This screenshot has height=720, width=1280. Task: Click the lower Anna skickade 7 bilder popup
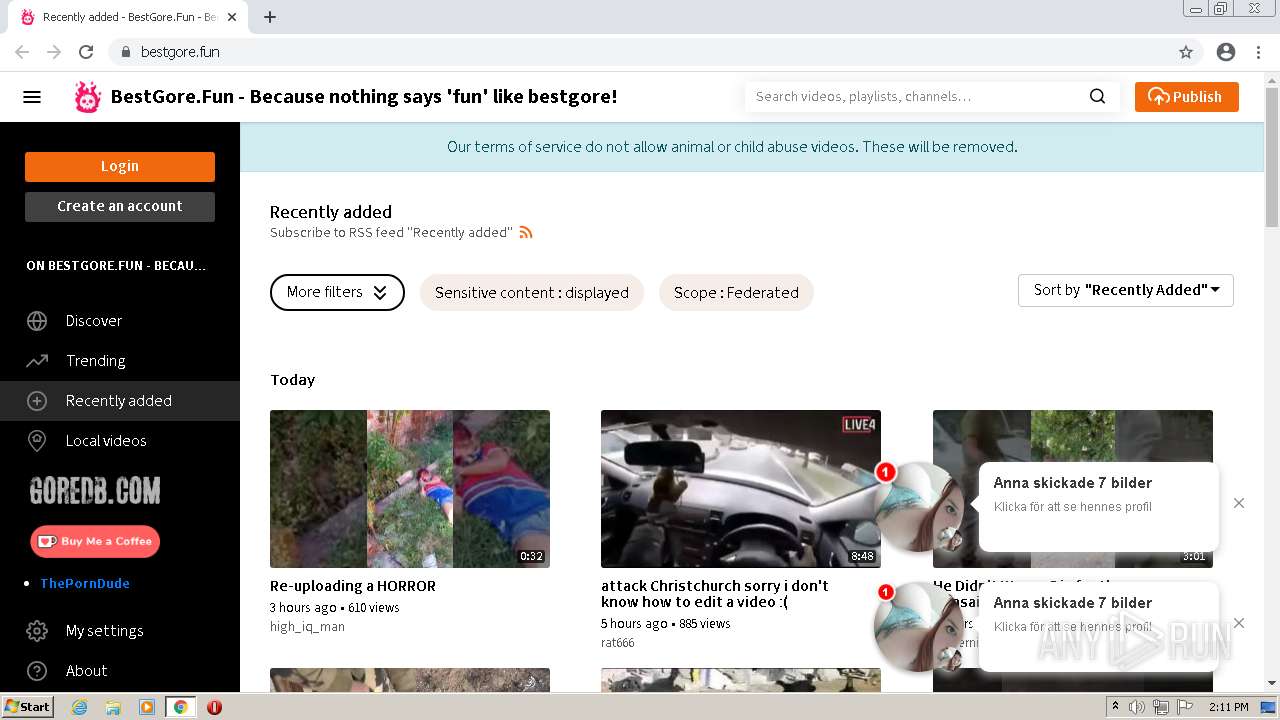tap(1098, 627)
